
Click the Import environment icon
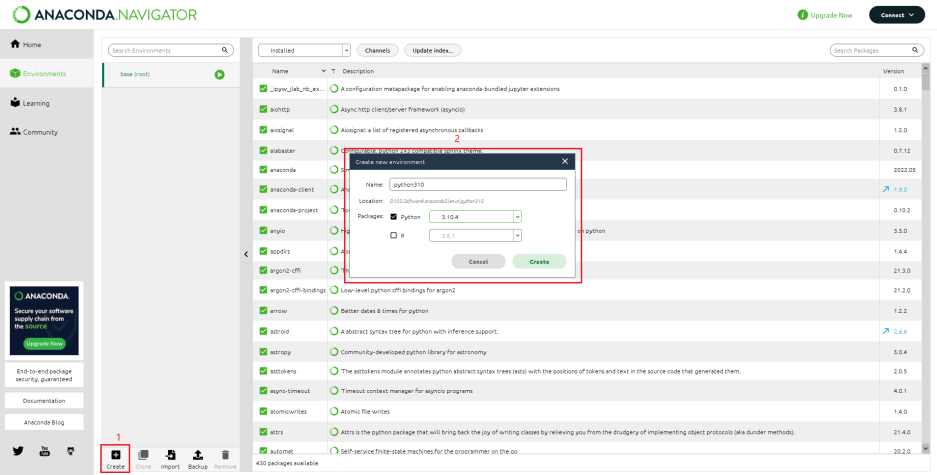(170, 455)
